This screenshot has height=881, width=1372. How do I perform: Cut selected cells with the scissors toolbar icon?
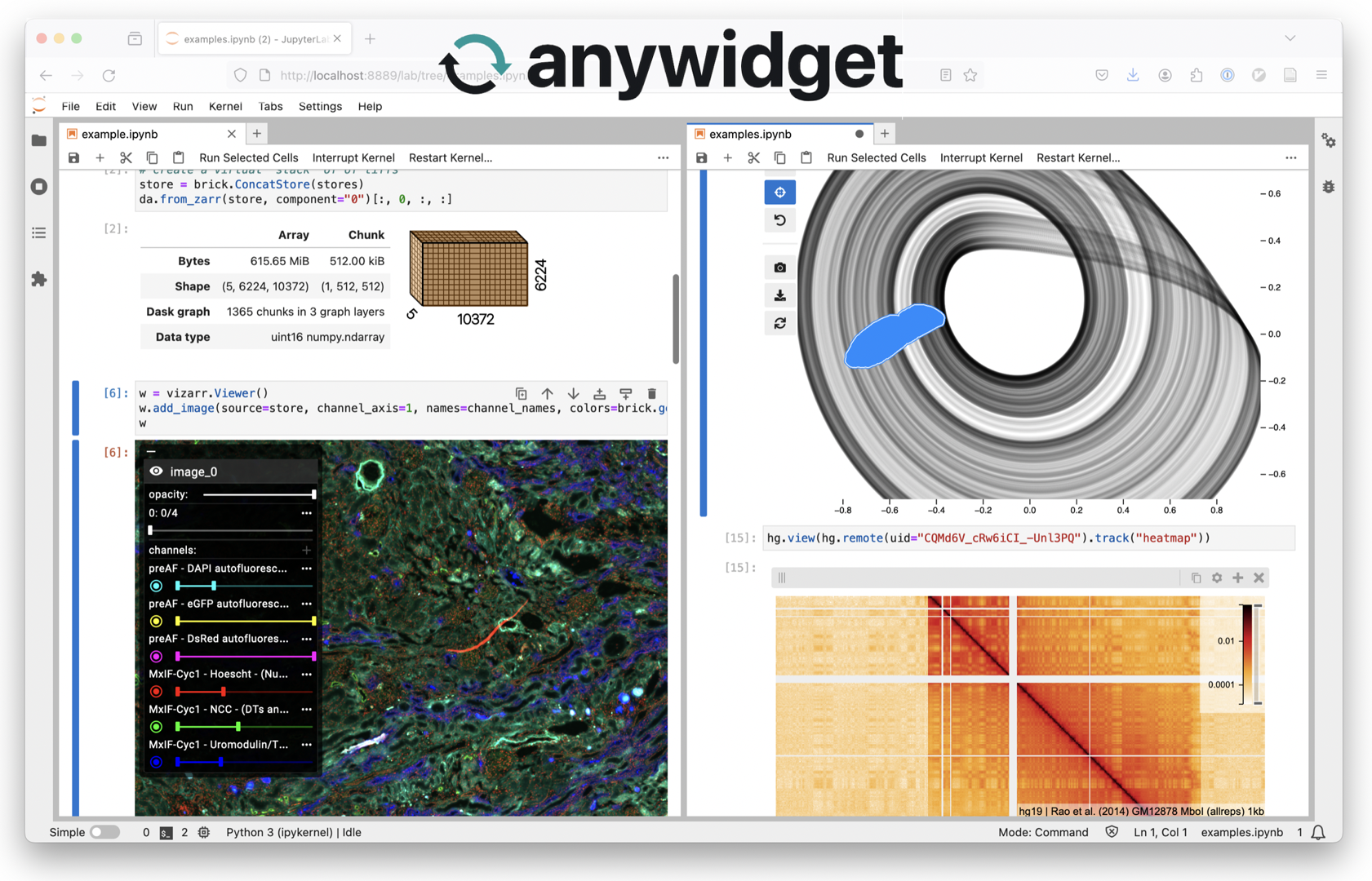(x=125, y=157)
